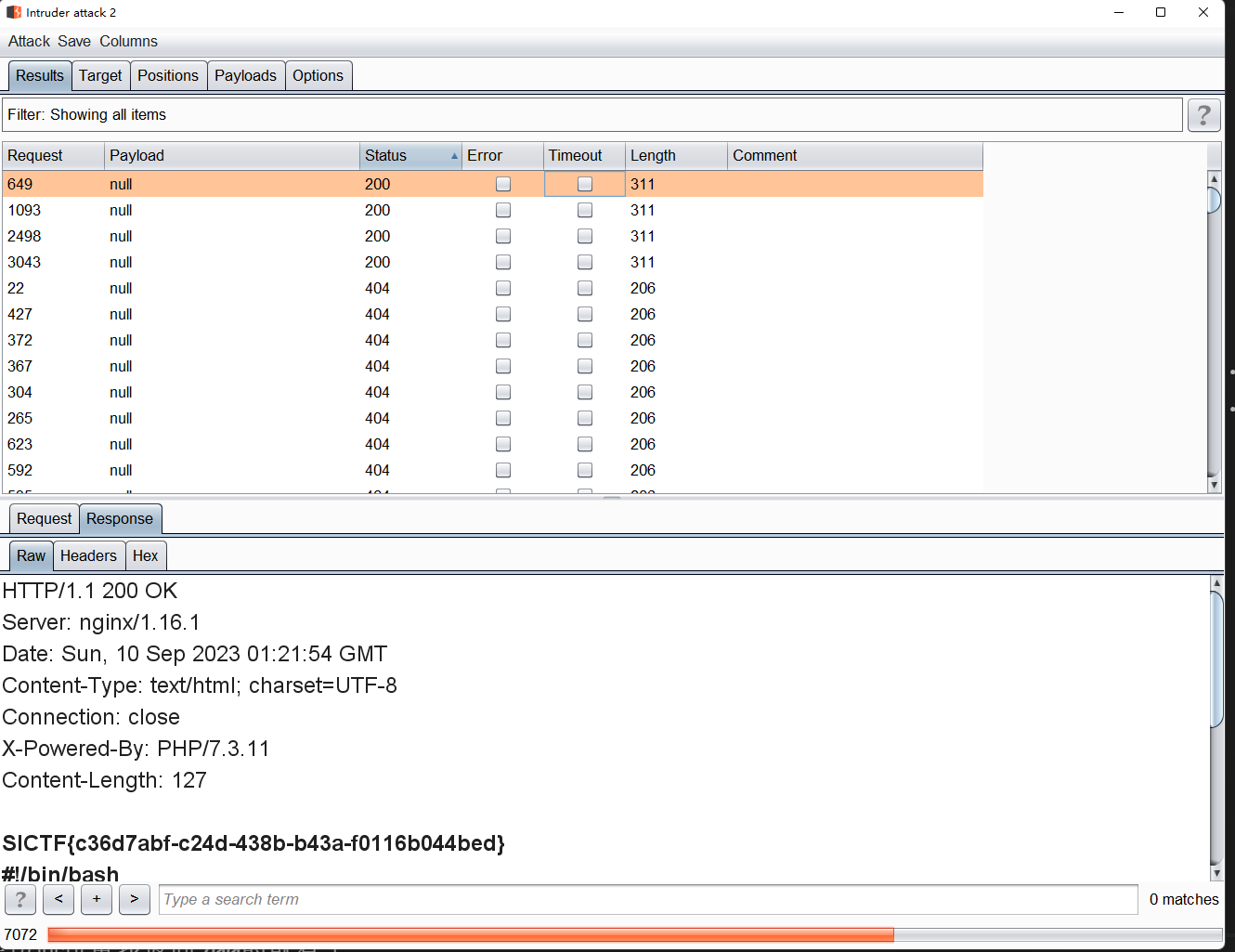Image resolution: width=1235 pixels, height=952 pixels.
Task: Switch to the Payloads tab
Action: click(245, 75)
